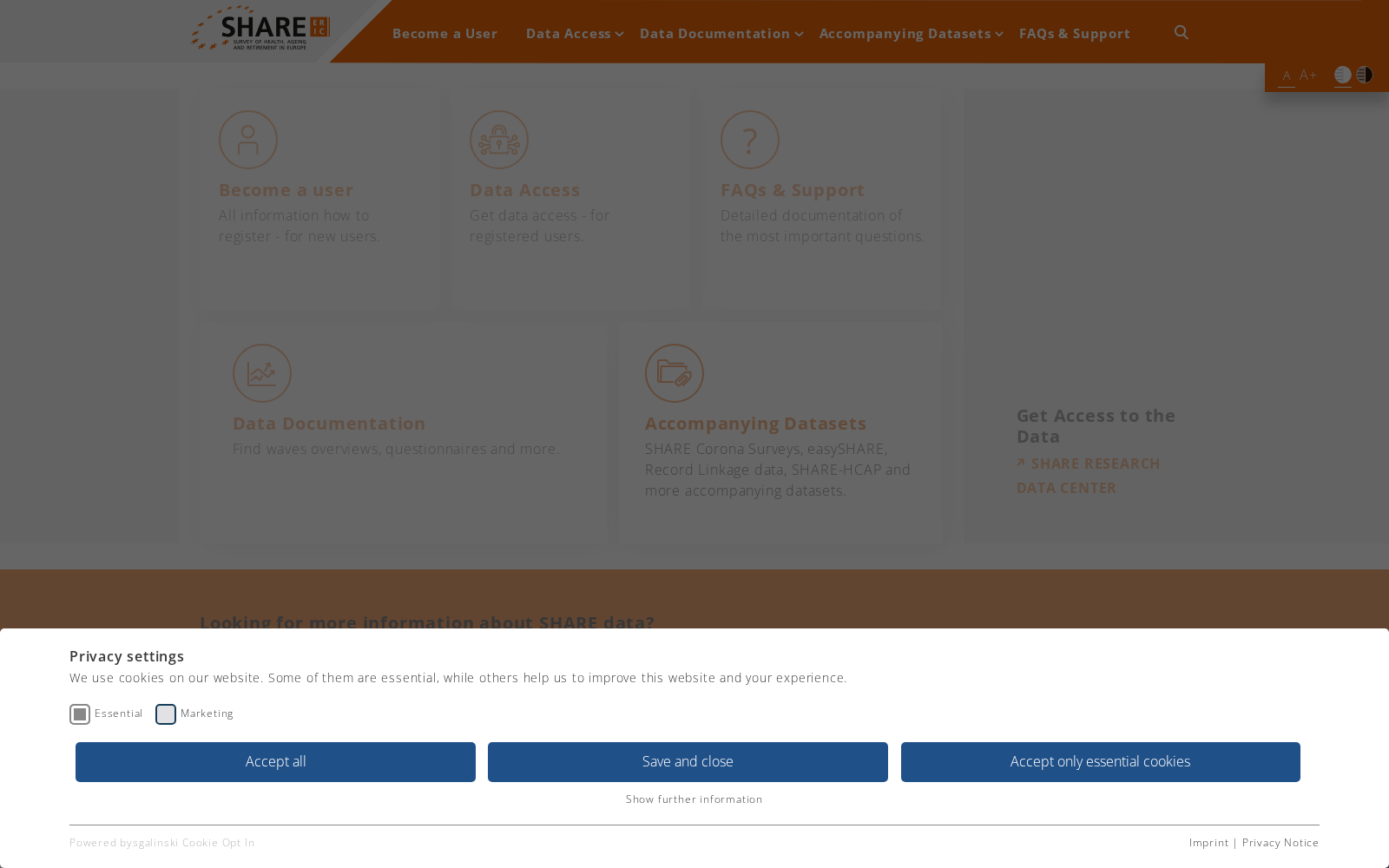Choose Accept only essential cookies
This screenshot has height=868, width=1389.
click(x=1101, y=762)
